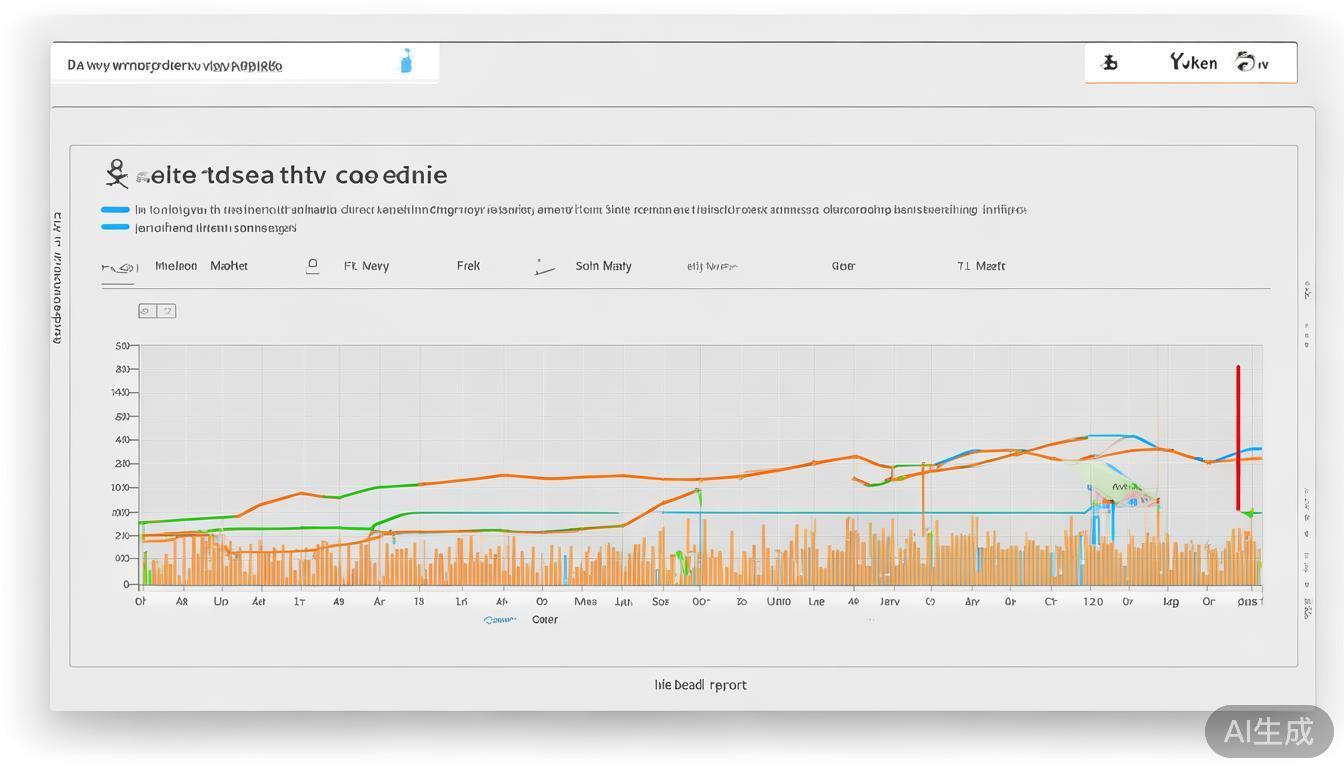The image size is (1344, 768).
Task: Click the figure icon left of Yuken
Action: click(x=1109, y=63)
